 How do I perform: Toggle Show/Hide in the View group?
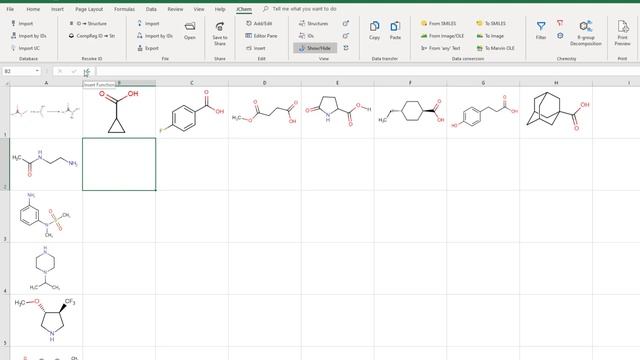[315, 48]
